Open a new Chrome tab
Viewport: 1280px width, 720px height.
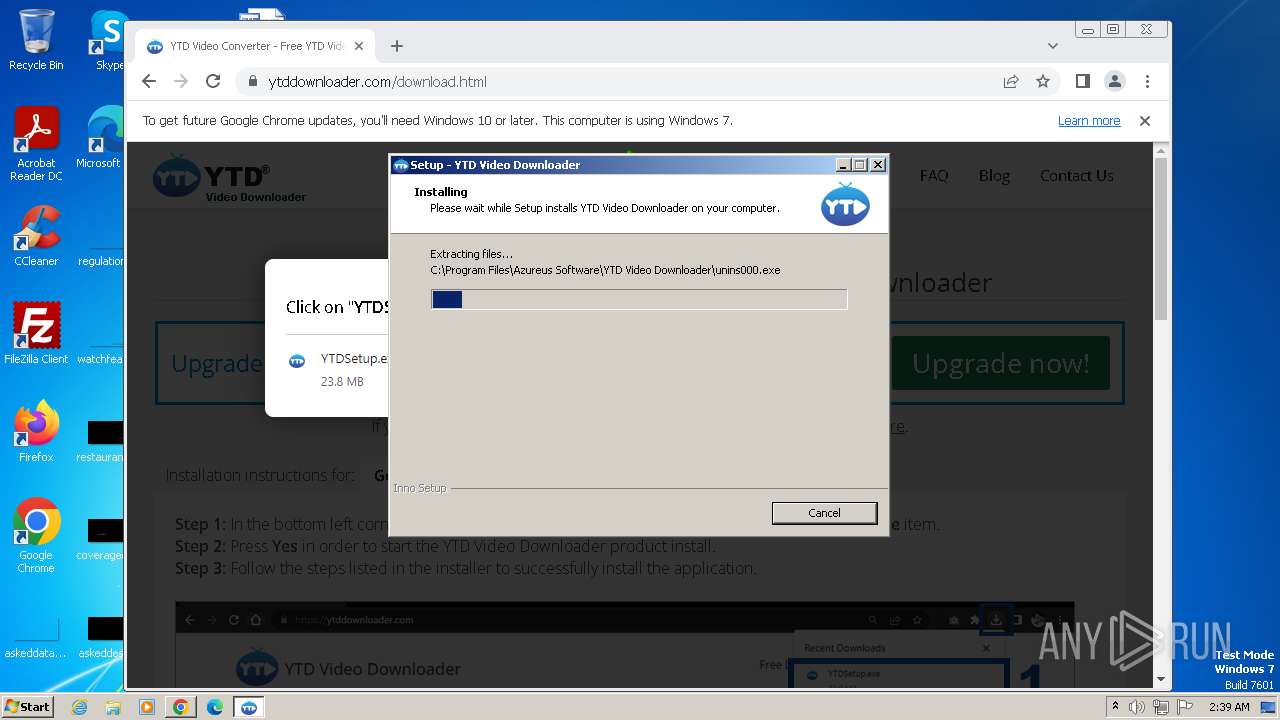tap(397, 46)
